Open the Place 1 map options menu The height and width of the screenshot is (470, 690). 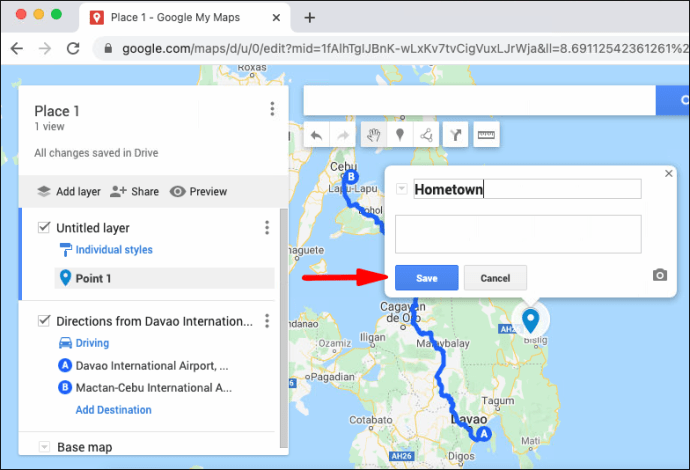click(272, 110)
